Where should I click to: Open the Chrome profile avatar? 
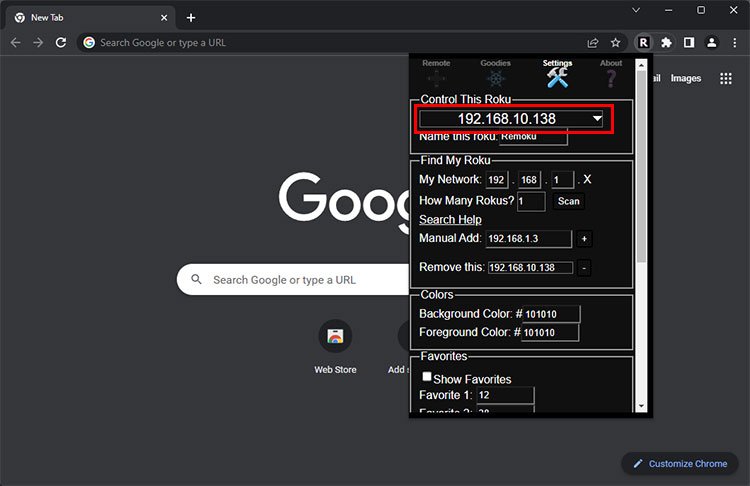tap(712, 43)
